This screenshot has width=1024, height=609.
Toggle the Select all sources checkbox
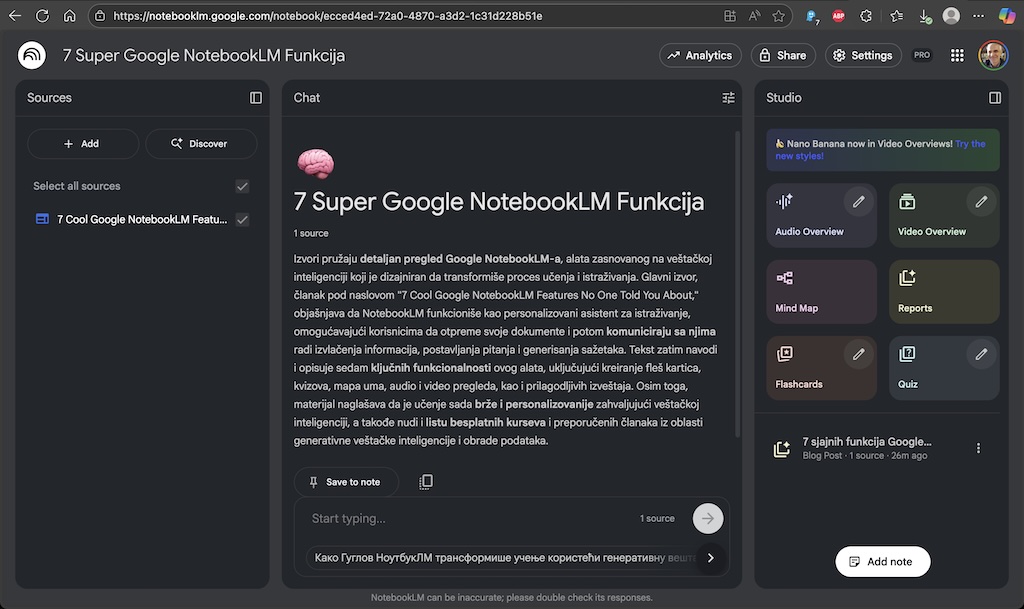(x=241, y=186)
